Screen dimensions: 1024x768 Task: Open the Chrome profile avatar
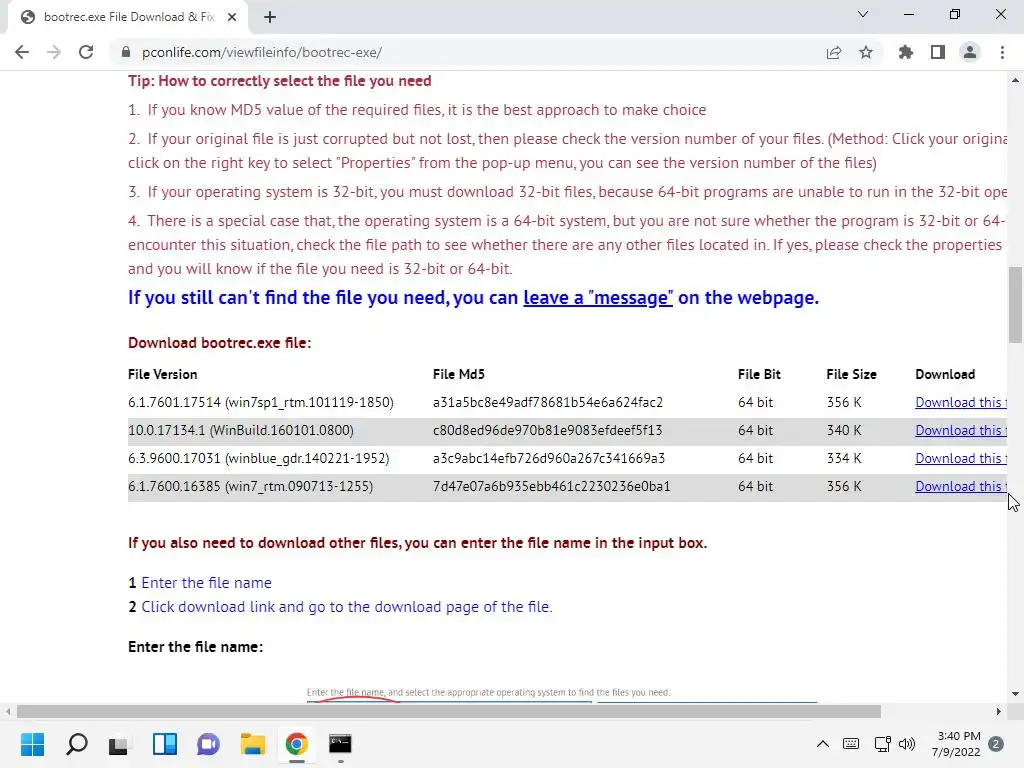970,52
